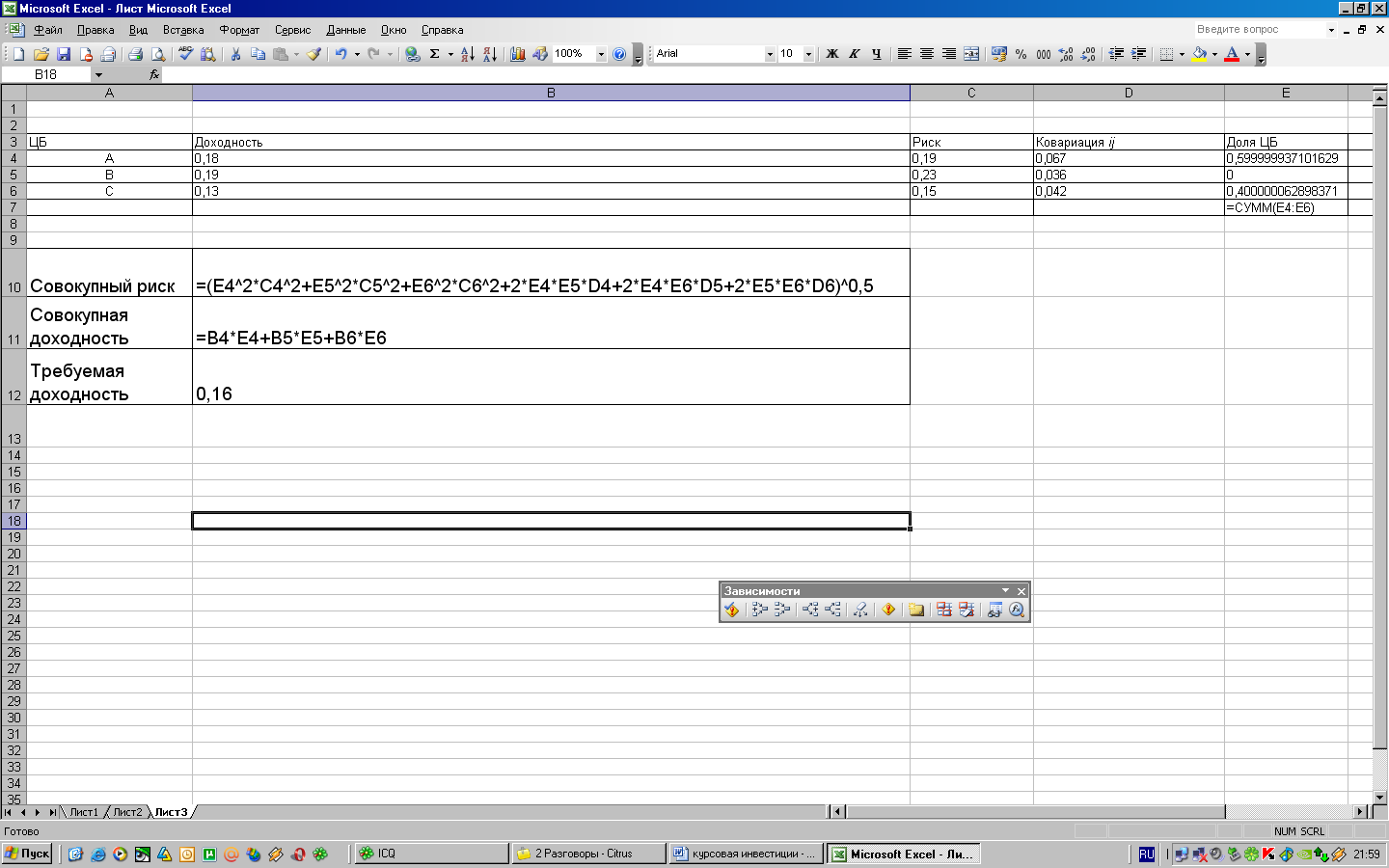This screenshot has width=1389, height=868.
Task: Click the Save icon in the toolbar
Action: tap(64, 54)
